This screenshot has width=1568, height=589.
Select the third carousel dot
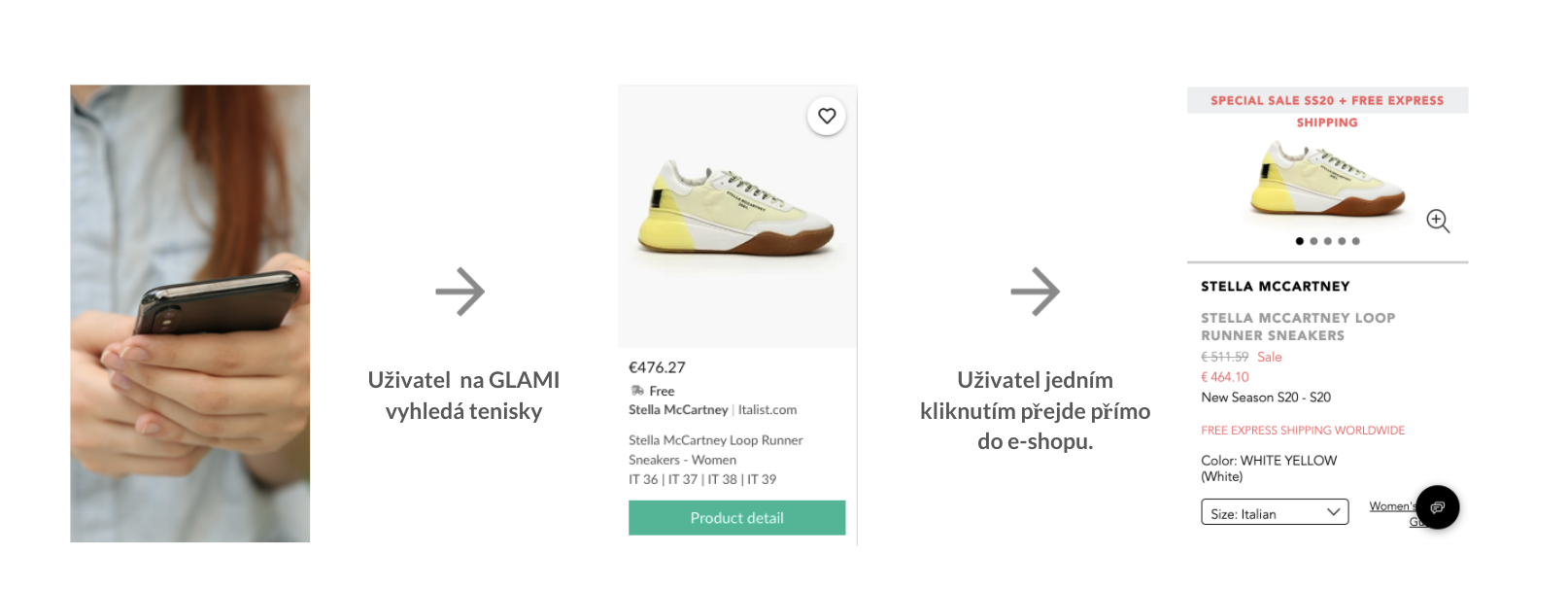[1328, 241]
